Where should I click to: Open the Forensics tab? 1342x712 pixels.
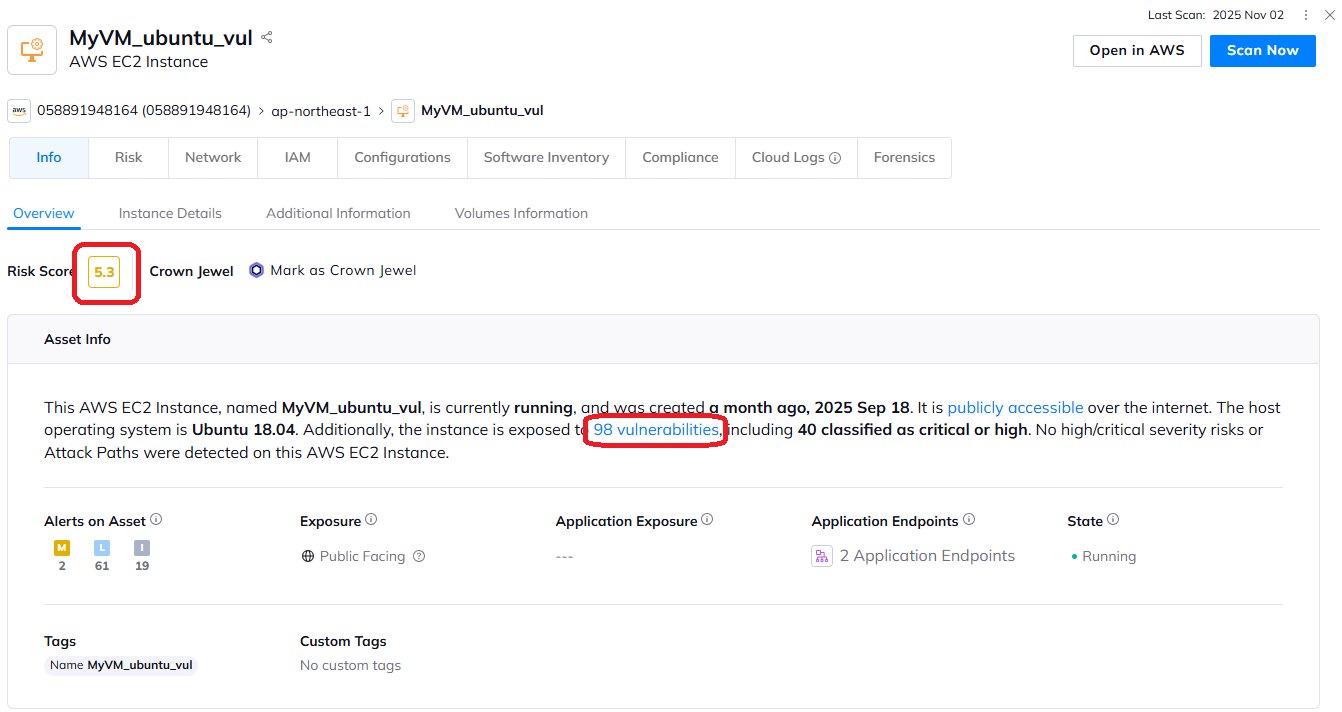point(904,158)
